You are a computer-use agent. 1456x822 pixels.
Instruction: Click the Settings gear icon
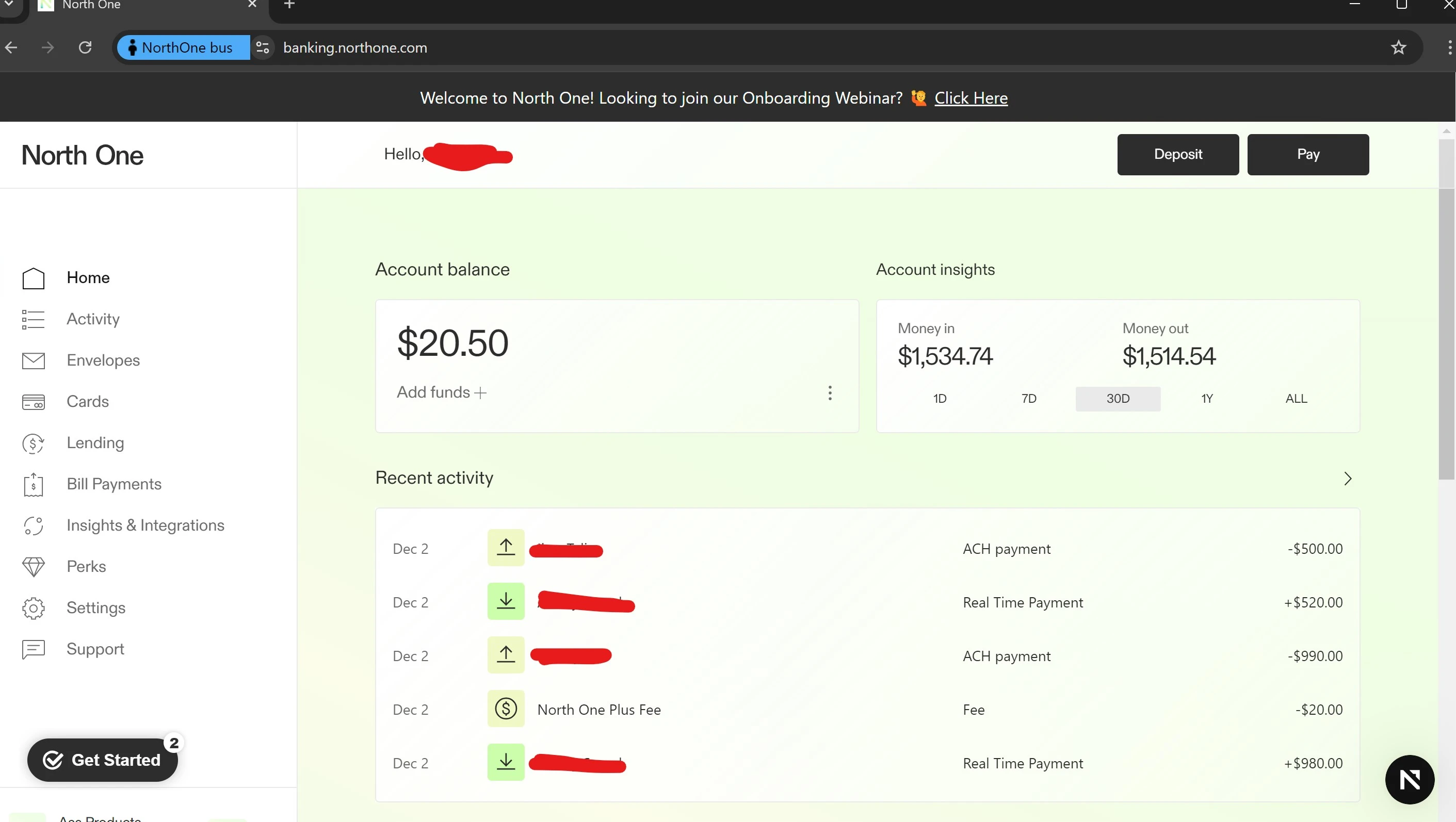[34, 609]
